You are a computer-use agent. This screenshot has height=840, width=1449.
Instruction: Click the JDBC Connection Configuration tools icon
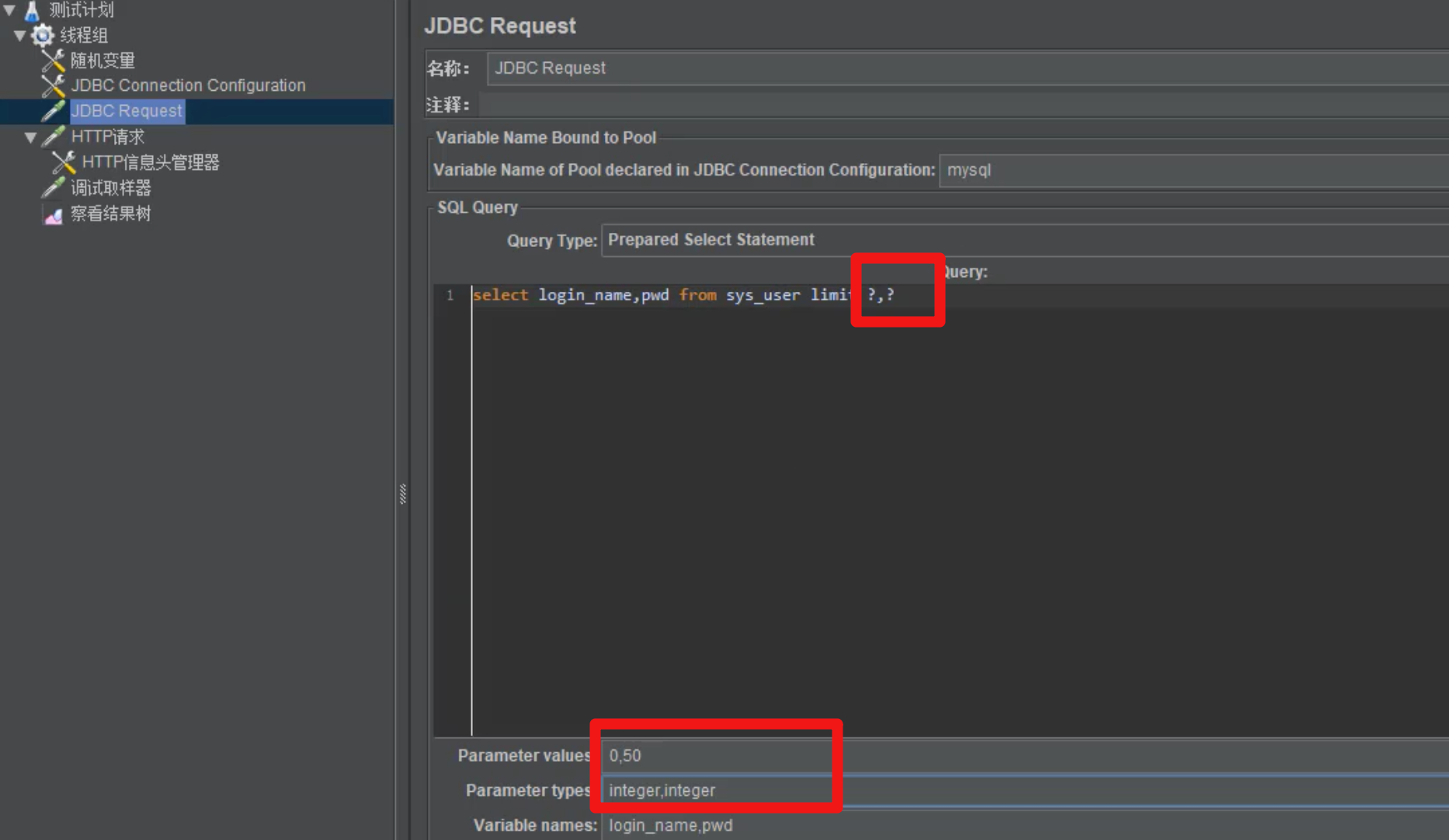pyautogui.click(x=53, y=85)
